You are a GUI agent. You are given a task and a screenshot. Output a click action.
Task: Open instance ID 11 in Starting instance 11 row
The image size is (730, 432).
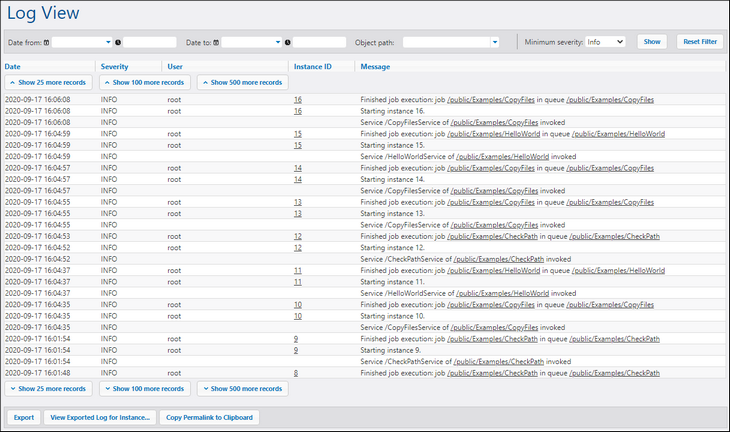pos(298,282)
